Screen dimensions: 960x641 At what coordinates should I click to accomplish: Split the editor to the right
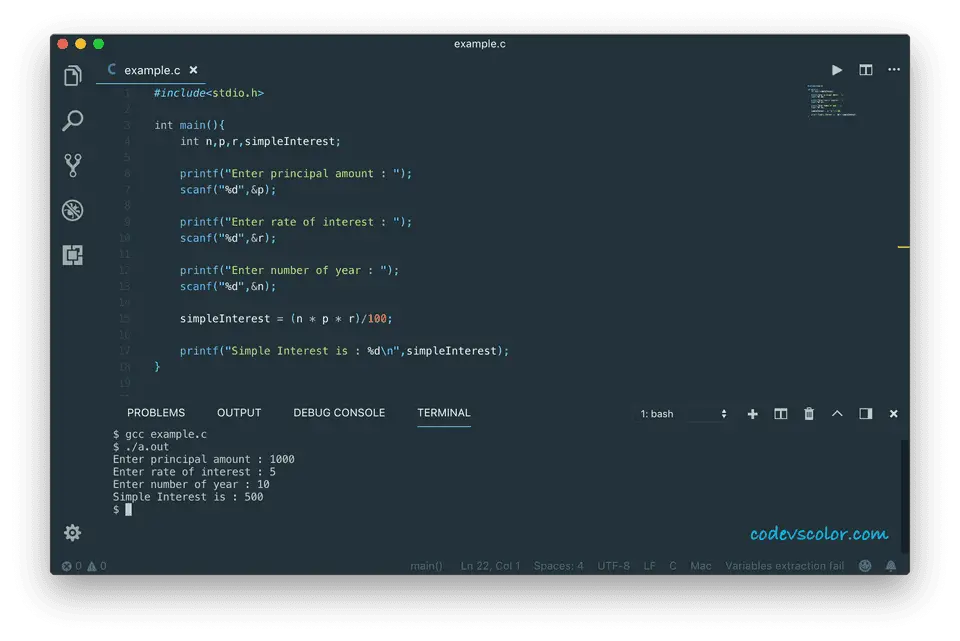pos(865,70)
